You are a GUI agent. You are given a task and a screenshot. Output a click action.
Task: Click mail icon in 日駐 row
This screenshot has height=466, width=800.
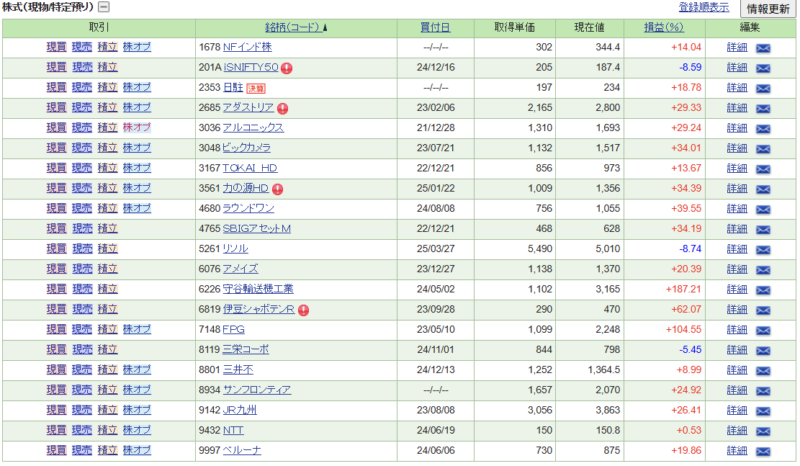tap(763, 88)
